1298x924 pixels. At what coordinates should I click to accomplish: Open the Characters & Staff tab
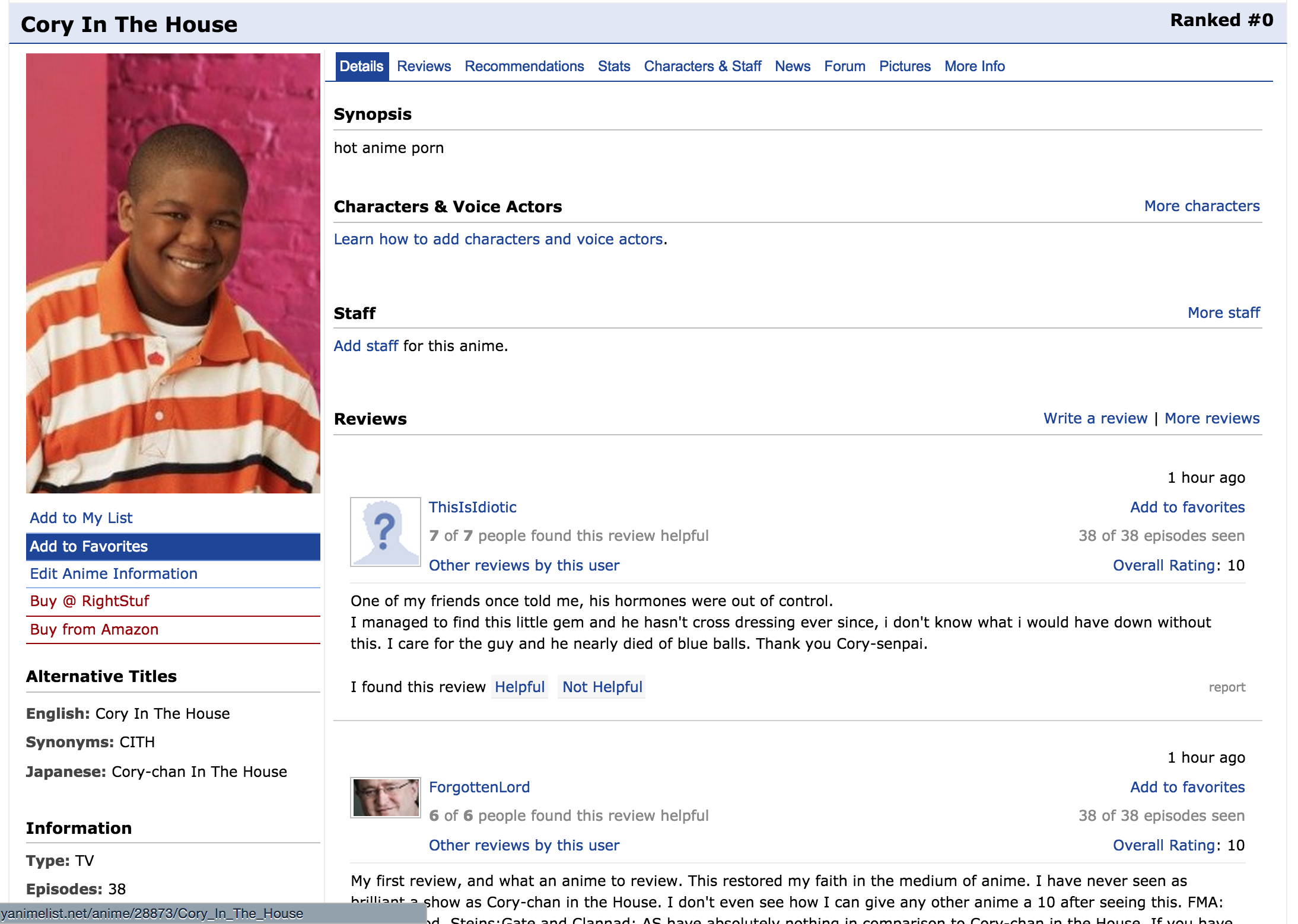702,66
